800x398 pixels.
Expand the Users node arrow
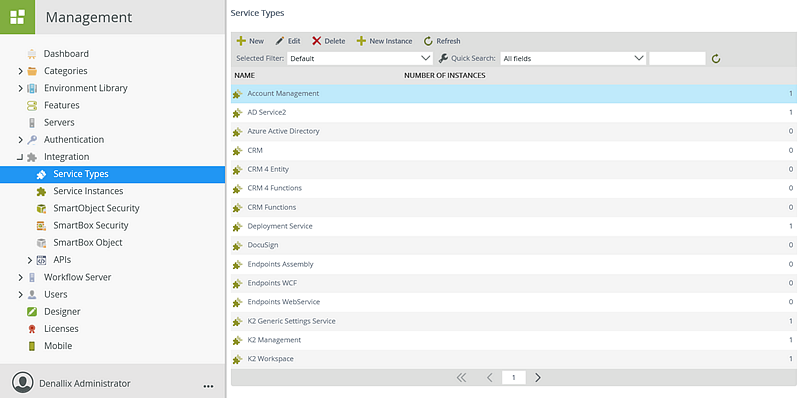(x=20, y=294)
